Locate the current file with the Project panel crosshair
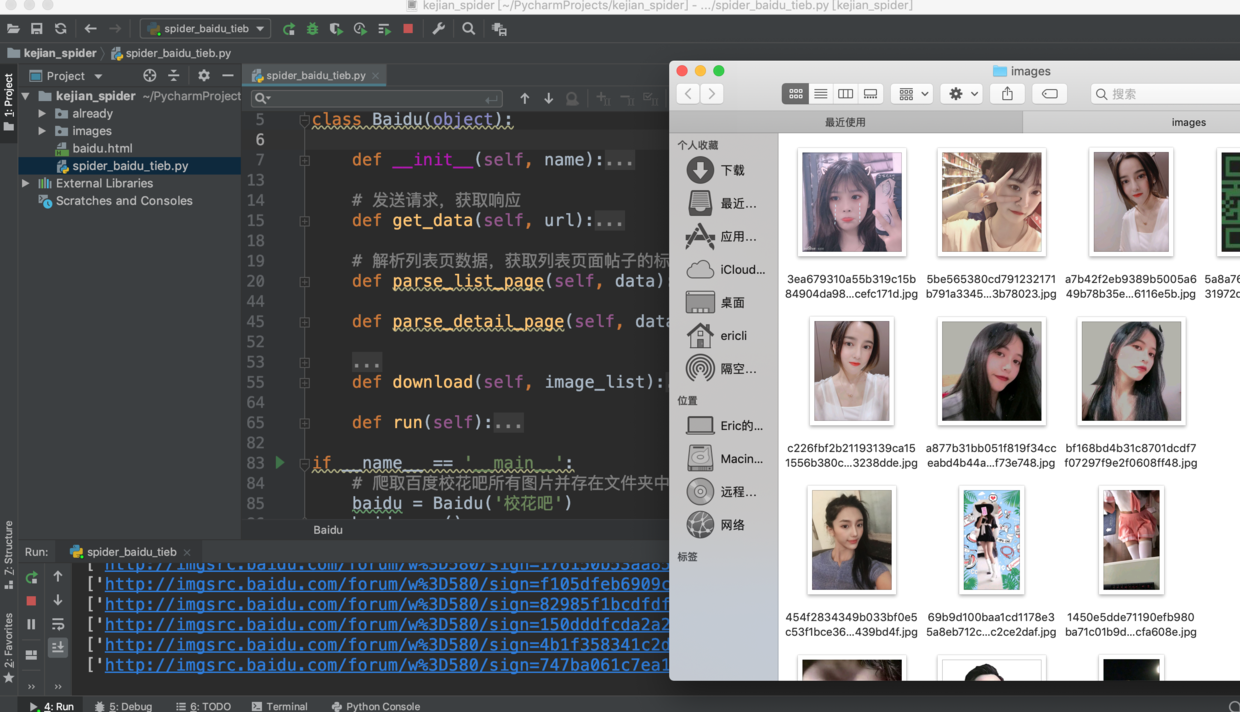Image resolution: width=1240 pixels, height=712 pixels. coord(149,75)
